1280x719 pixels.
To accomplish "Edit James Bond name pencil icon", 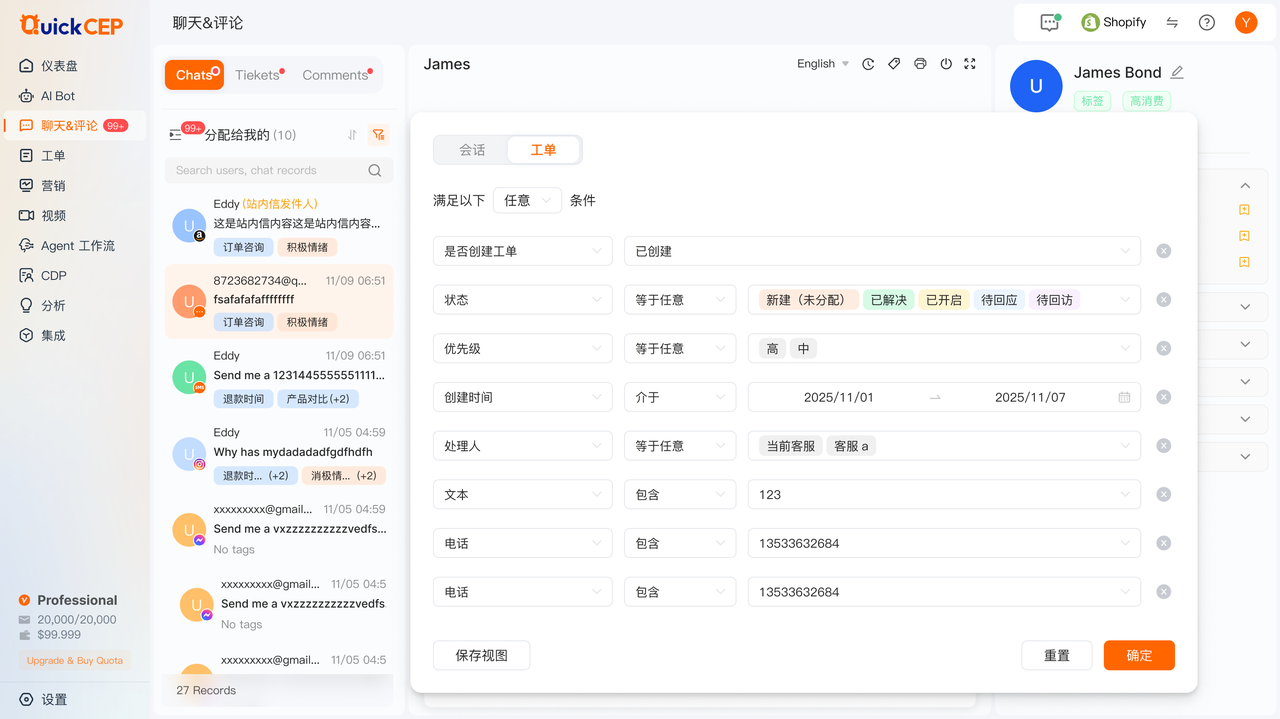I will [1177, 72].
